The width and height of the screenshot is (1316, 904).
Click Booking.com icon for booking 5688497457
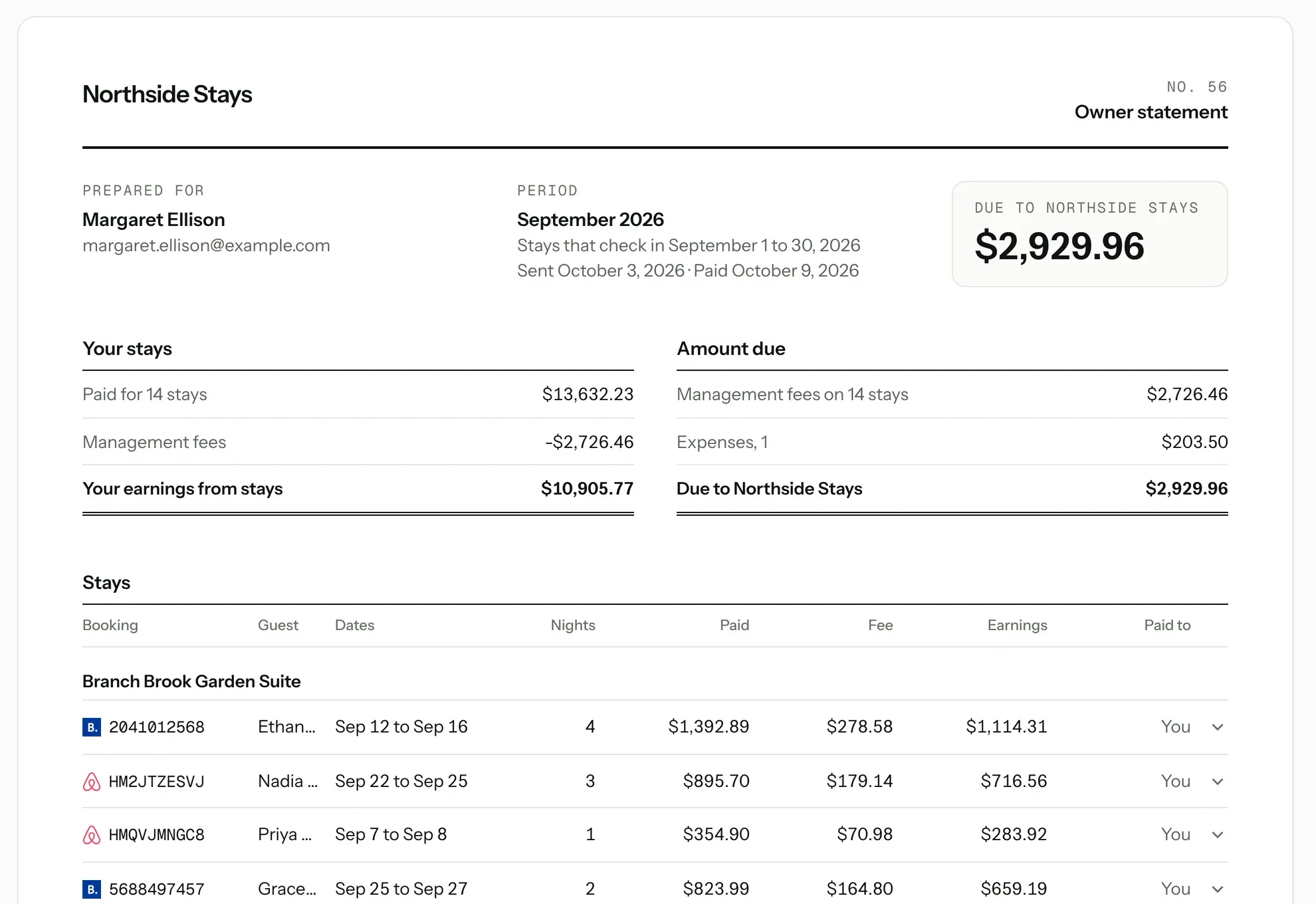[x=92, y=889]
